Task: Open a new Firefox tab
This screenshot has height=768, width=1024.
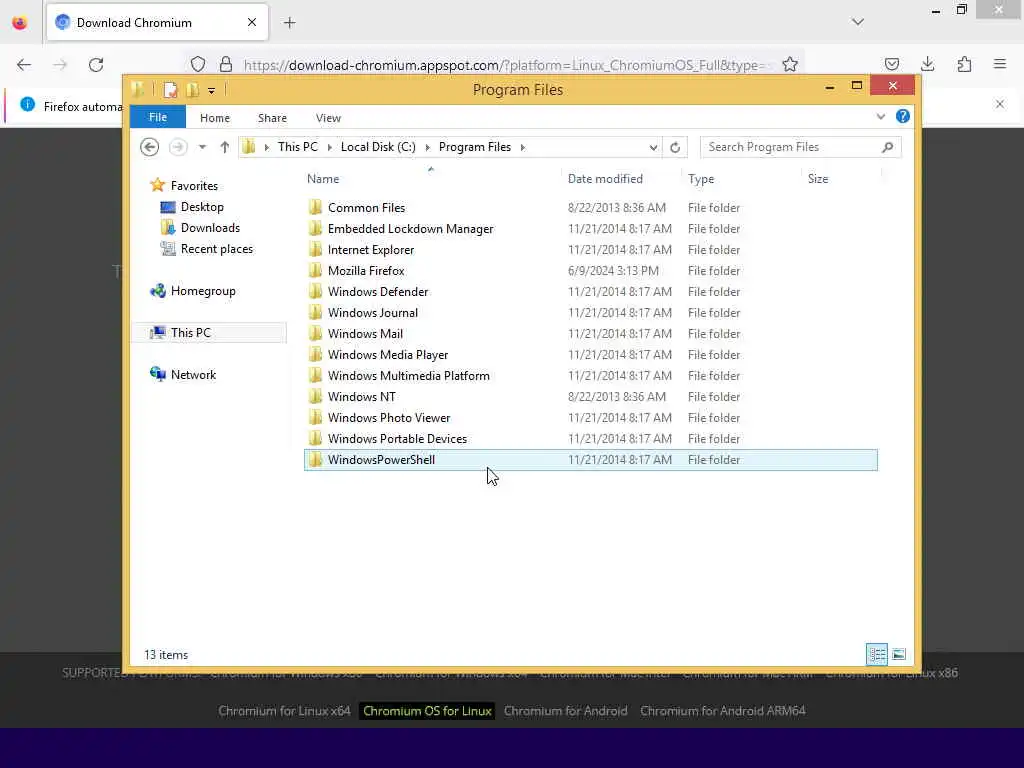Action: point(289,23)
